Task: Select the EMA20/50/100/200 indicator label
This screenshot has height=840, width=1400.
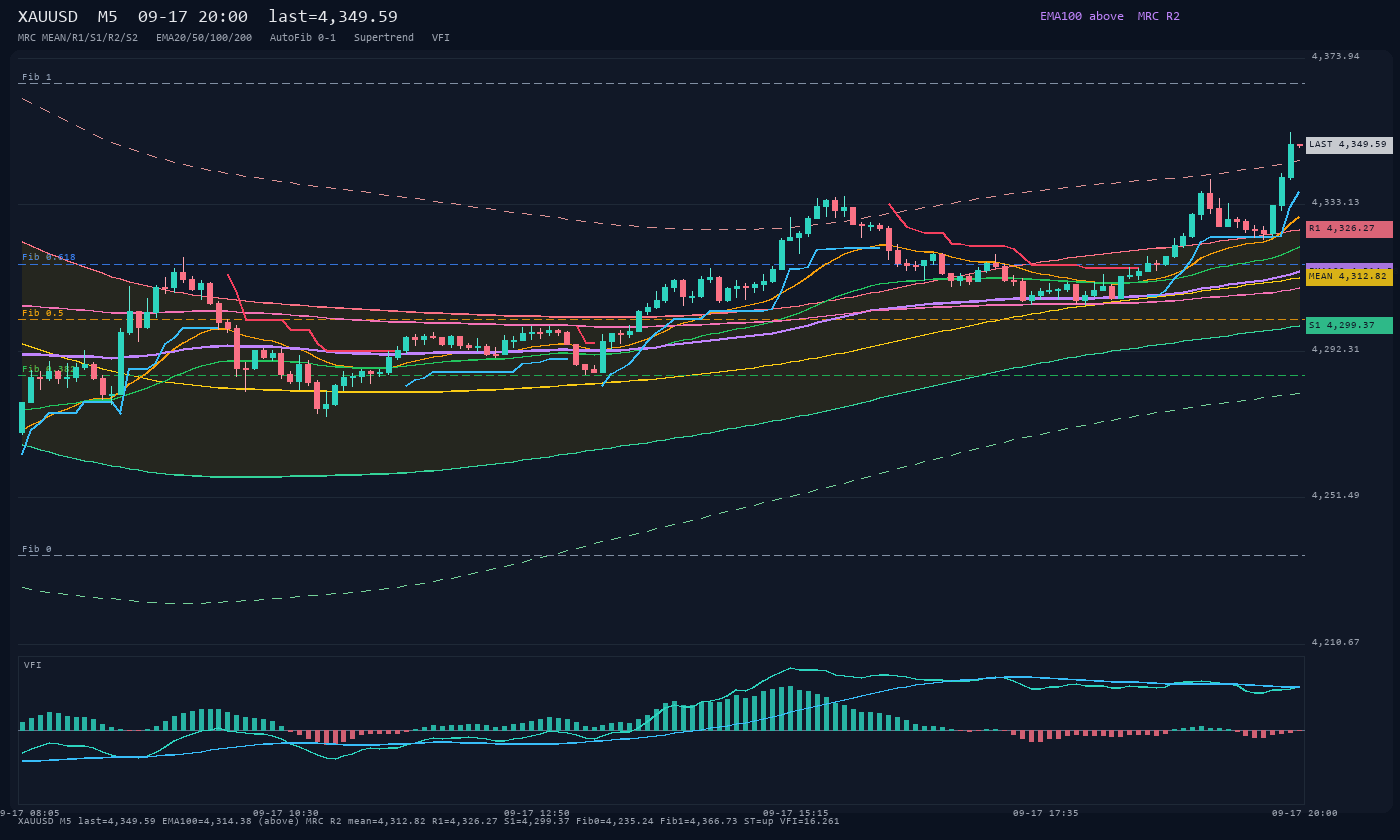Action: coord(204,37)
